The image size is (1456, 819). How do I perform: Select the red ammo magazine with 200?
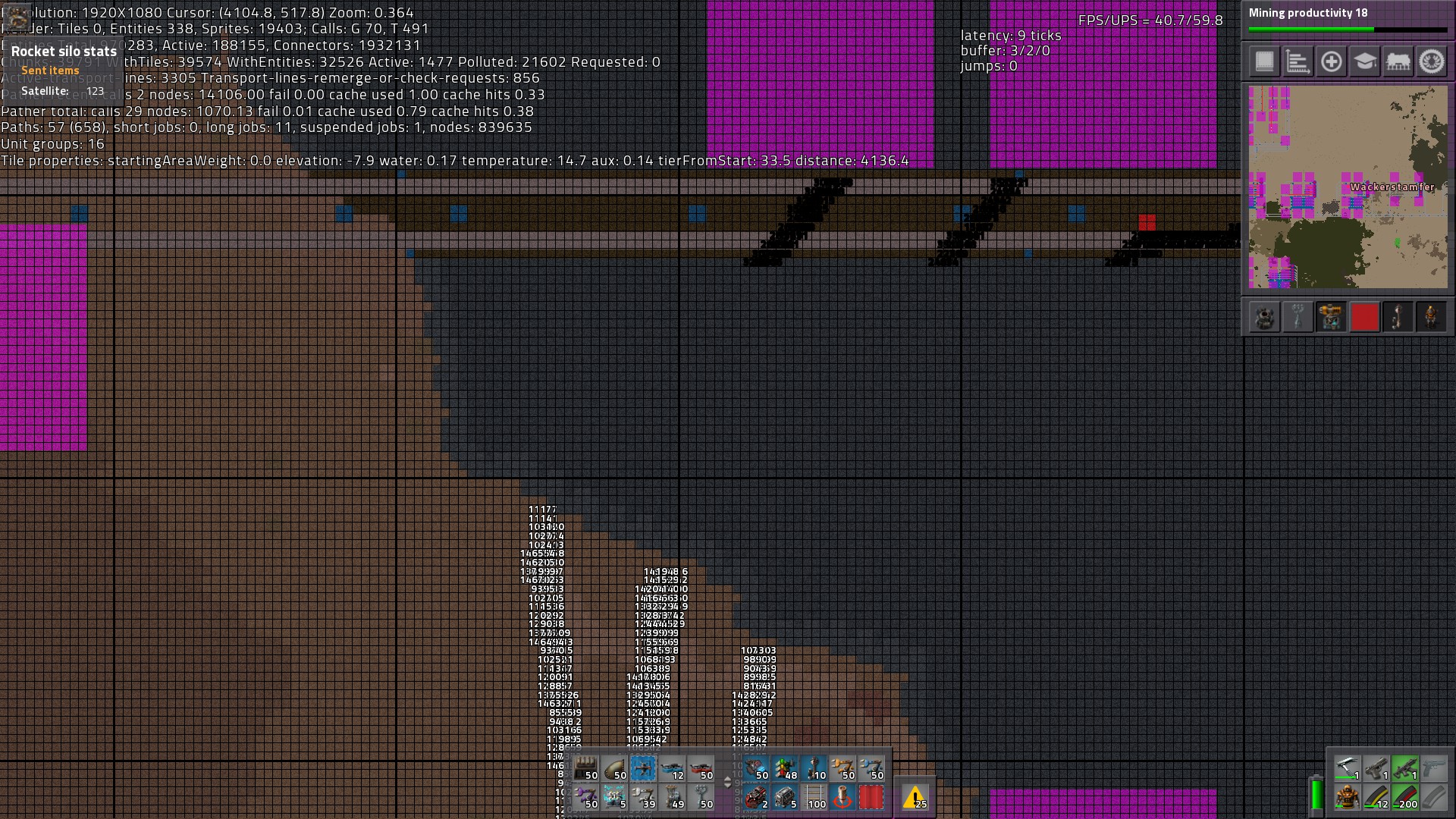coord(1404,796)
